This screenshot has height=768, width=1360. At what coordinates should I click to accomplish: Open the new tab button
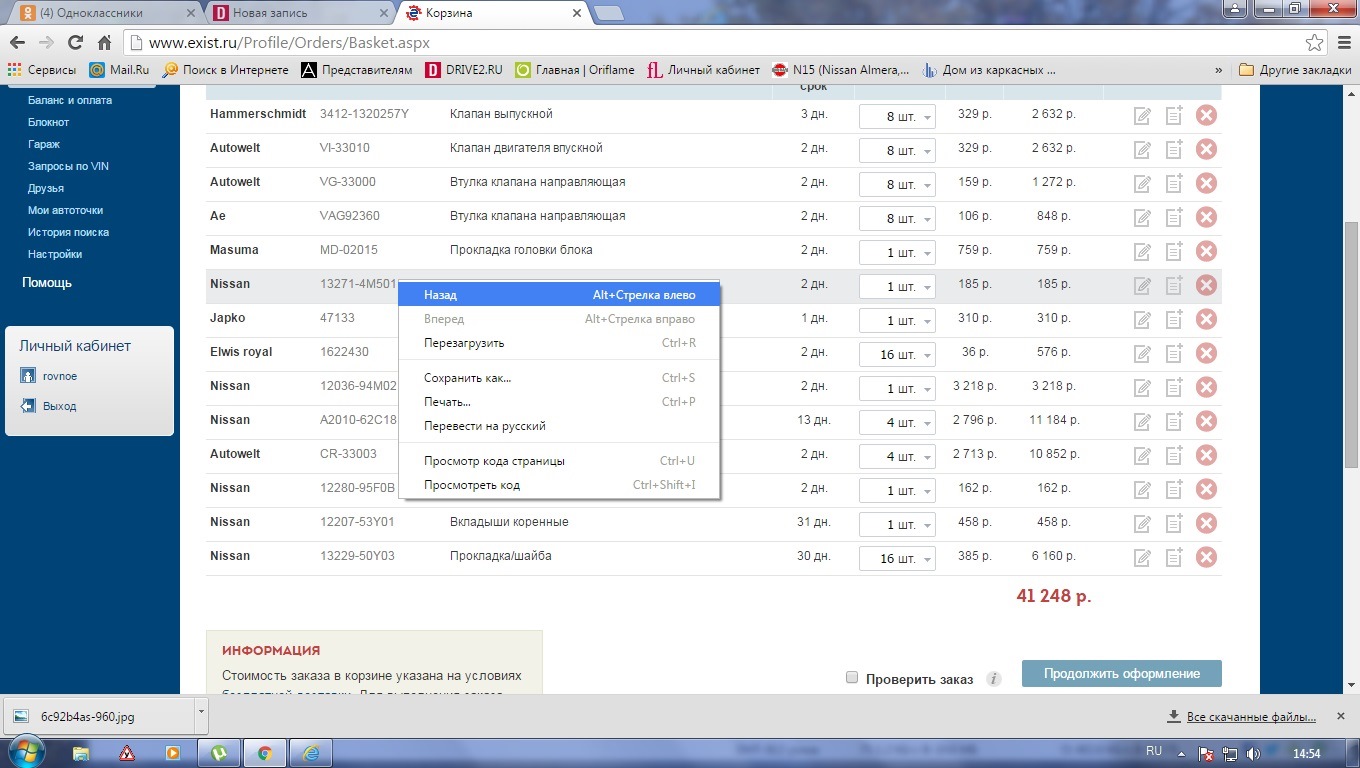[x=608, y=13]
